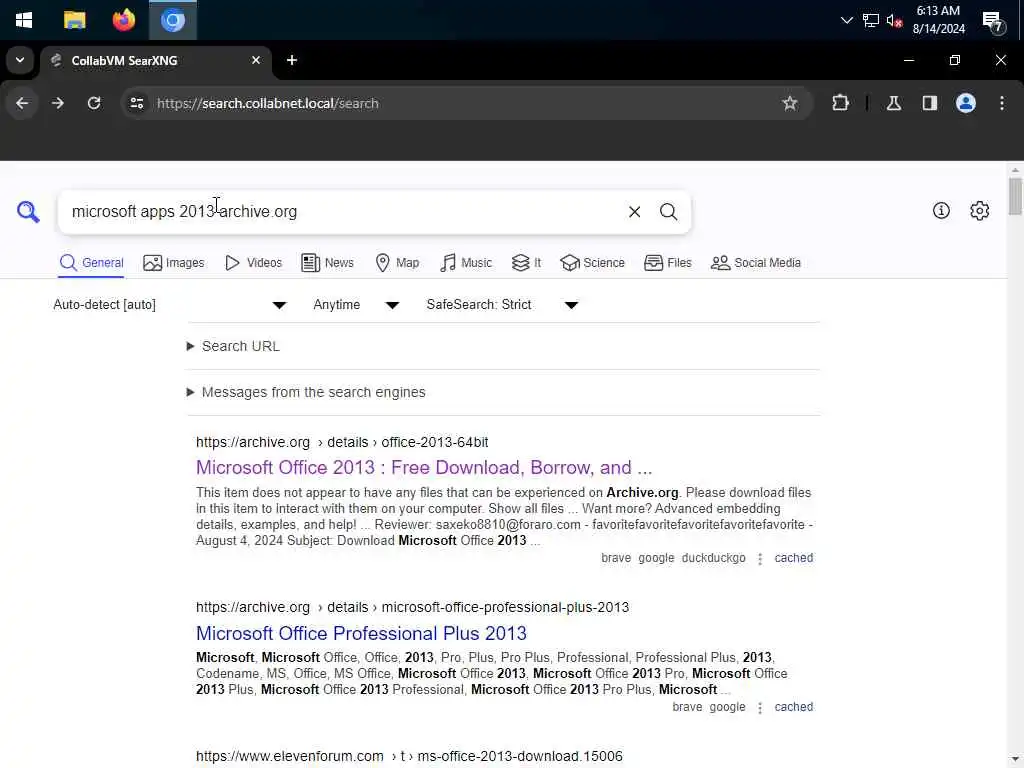
Task: Open File Explorer from the taskbar
Action: click(74, 20)
